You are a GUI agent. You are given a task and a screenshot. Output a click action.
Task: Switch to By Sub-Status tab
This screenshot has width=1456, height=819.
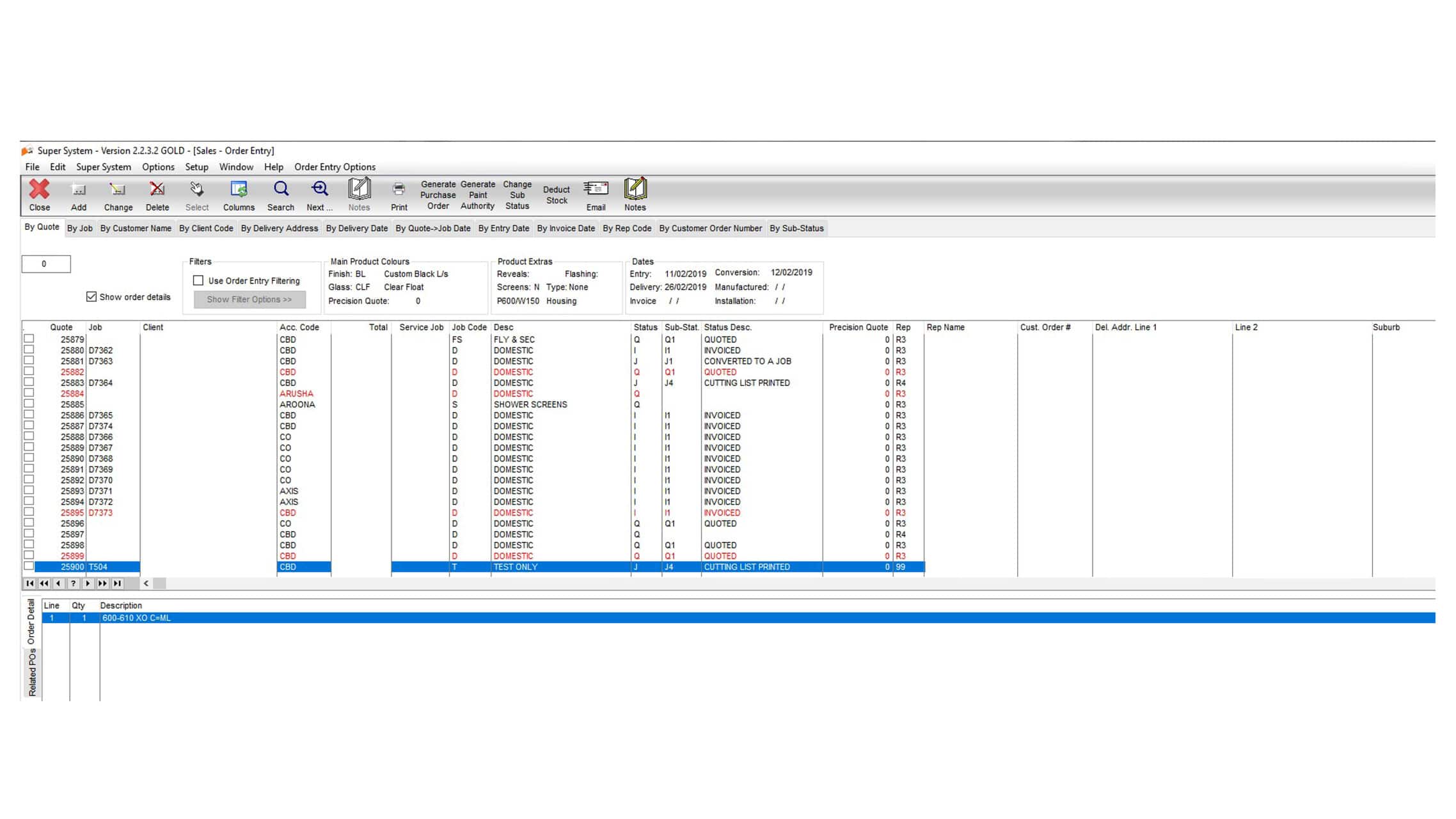coord(796,228)
